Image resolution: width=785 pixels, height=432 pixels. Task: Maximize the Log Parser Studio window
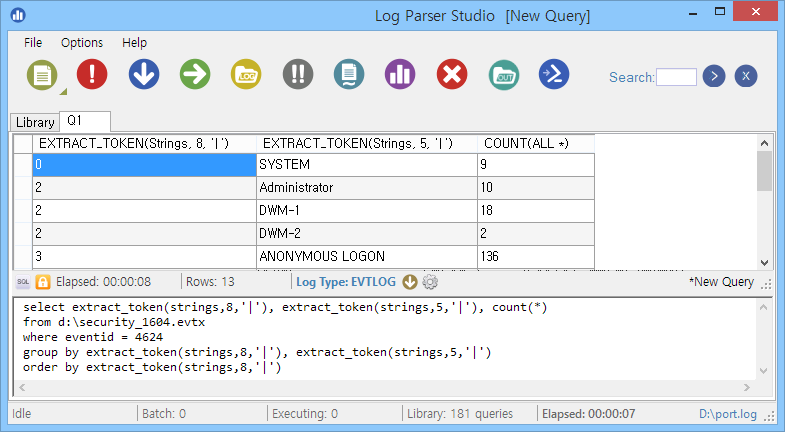tap(720, 12)
